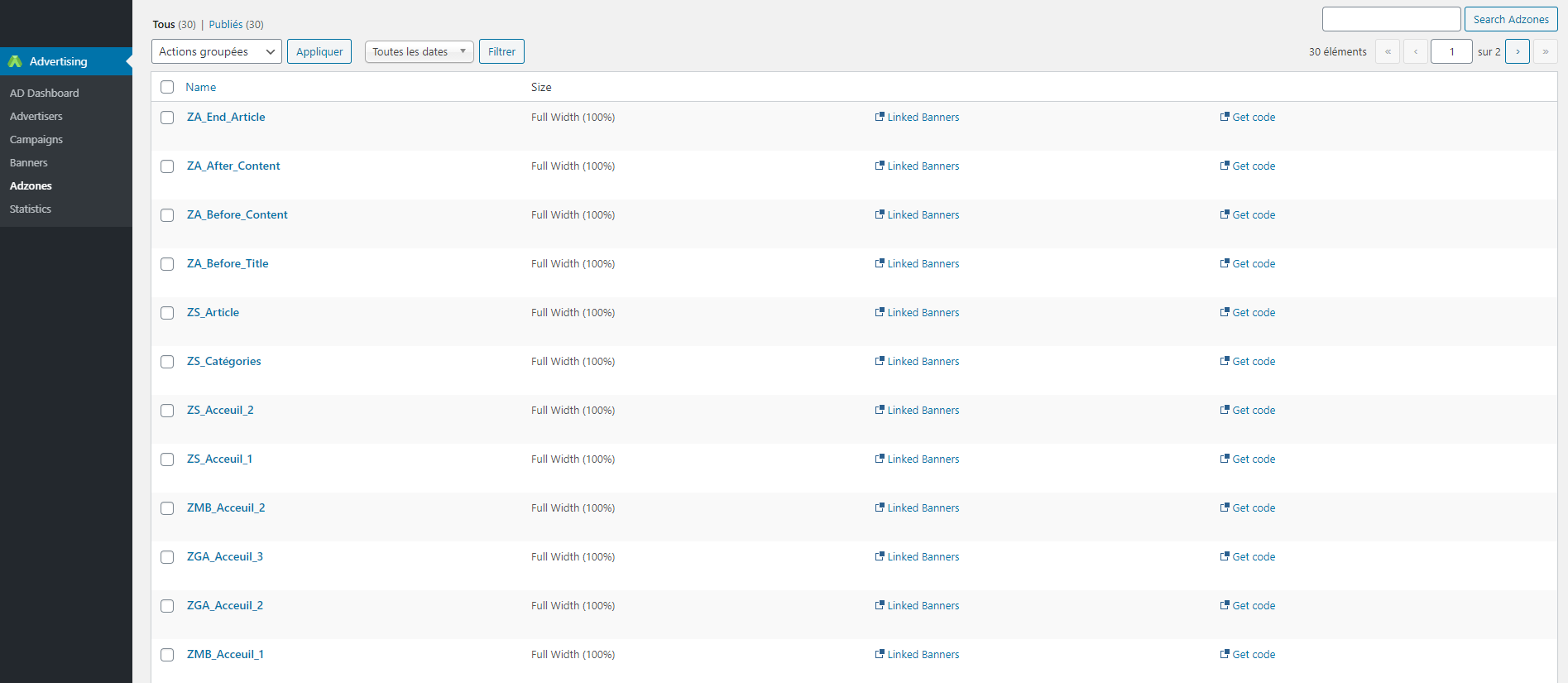
Task: Click the Appliquer button
Action: coord(319,51)
